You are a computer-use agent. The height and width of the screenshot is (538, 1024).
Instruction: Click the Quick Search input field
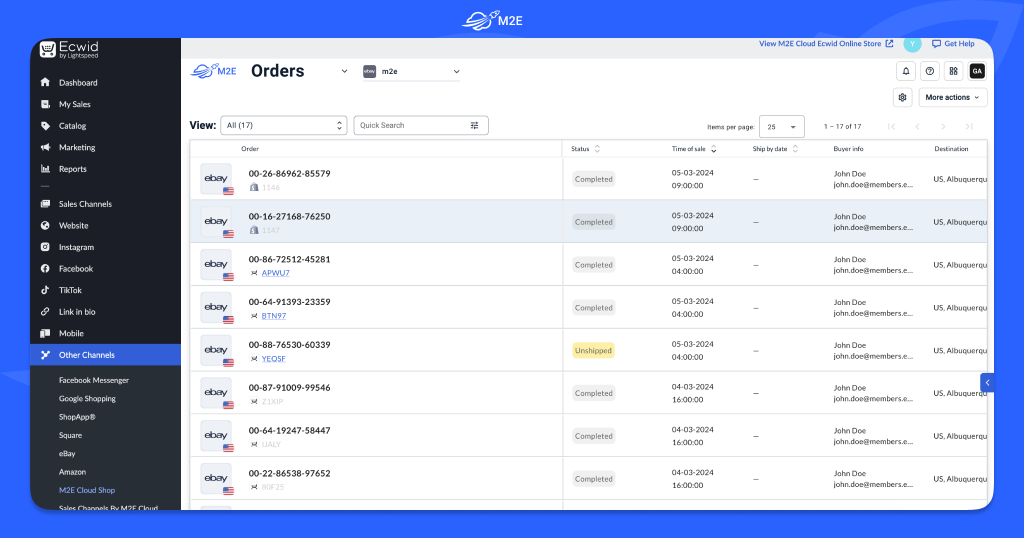[x=410, y=125]
